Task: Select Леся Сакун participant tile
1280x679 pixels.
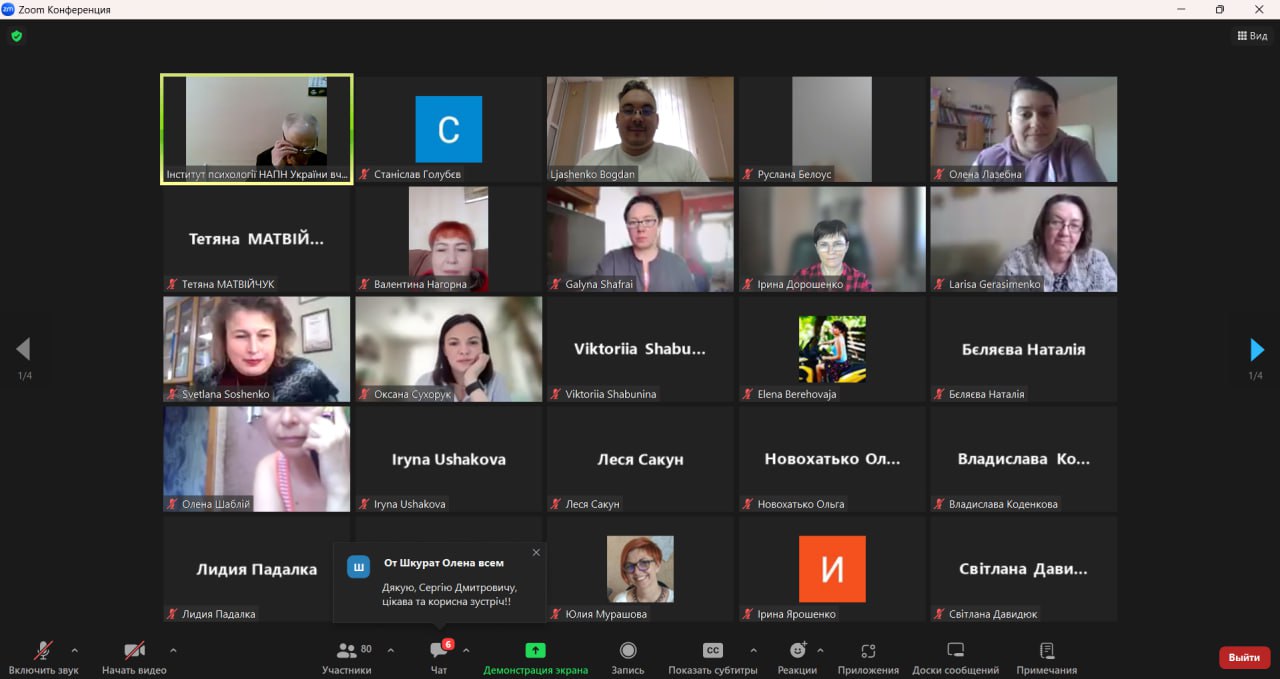Action: click(640, 459)
